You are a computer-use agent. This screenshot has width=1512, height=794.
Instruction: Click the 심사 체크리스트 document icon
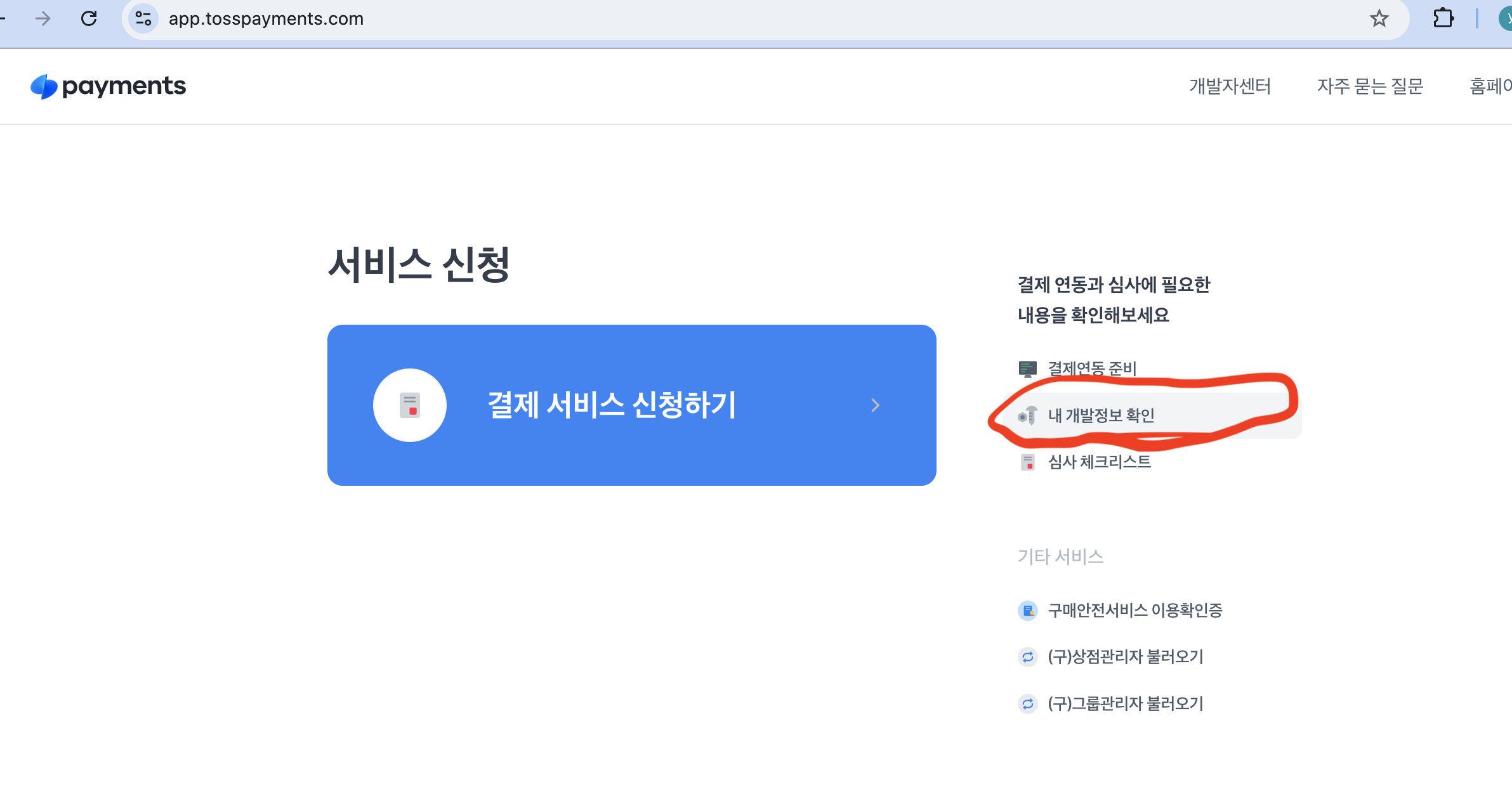1027,462
